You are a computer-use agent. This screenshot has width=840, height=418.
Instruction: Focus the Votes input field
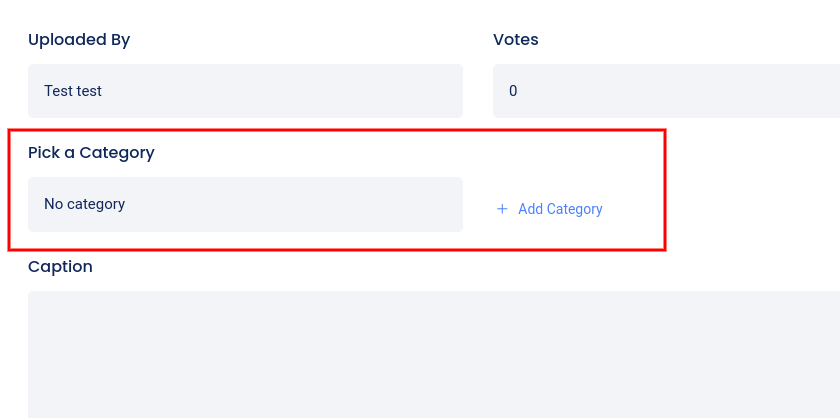click(666, 91)
